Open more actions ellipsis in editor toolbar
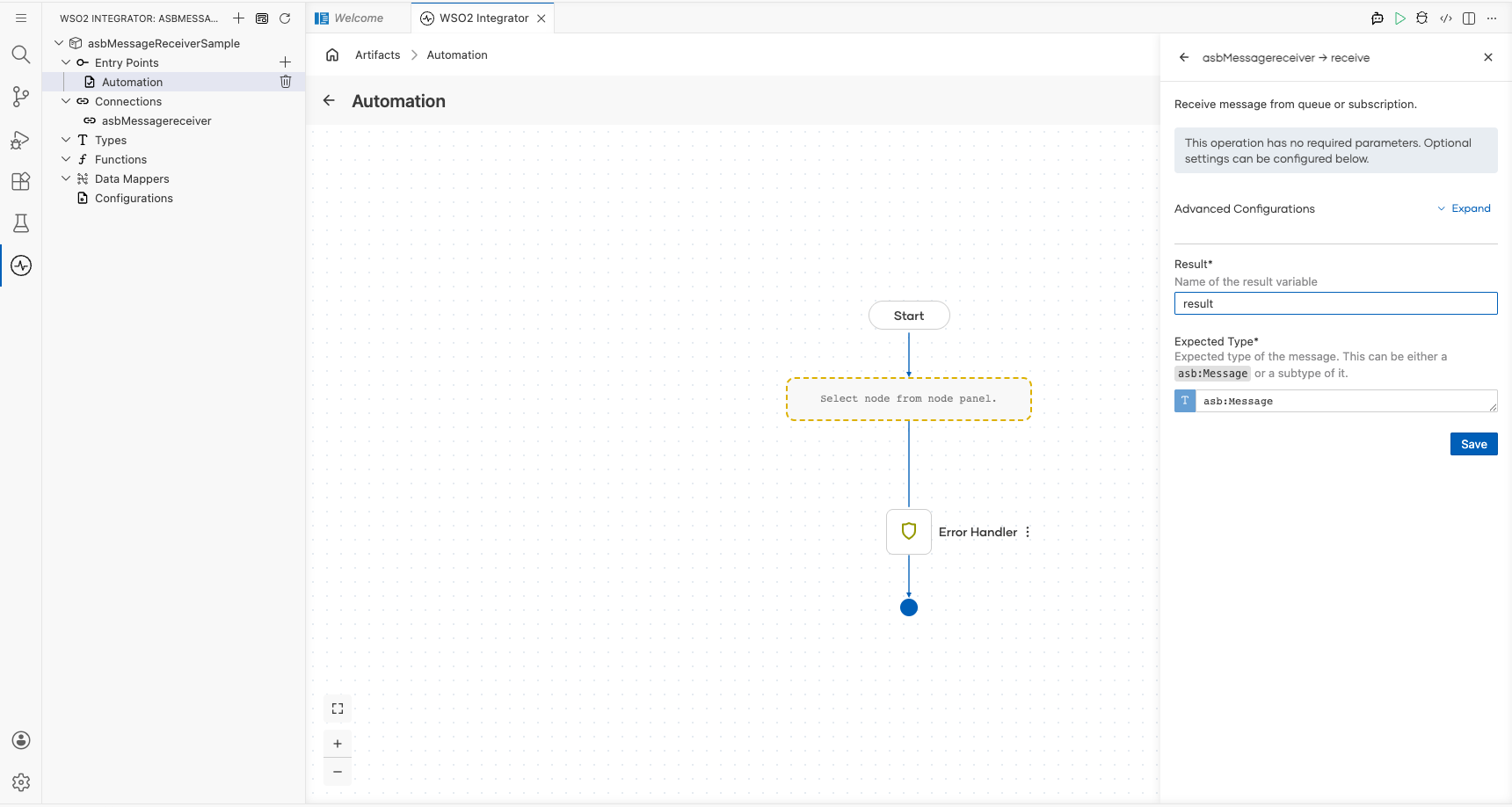1512x807 pixels. (x=1492, y=18)
